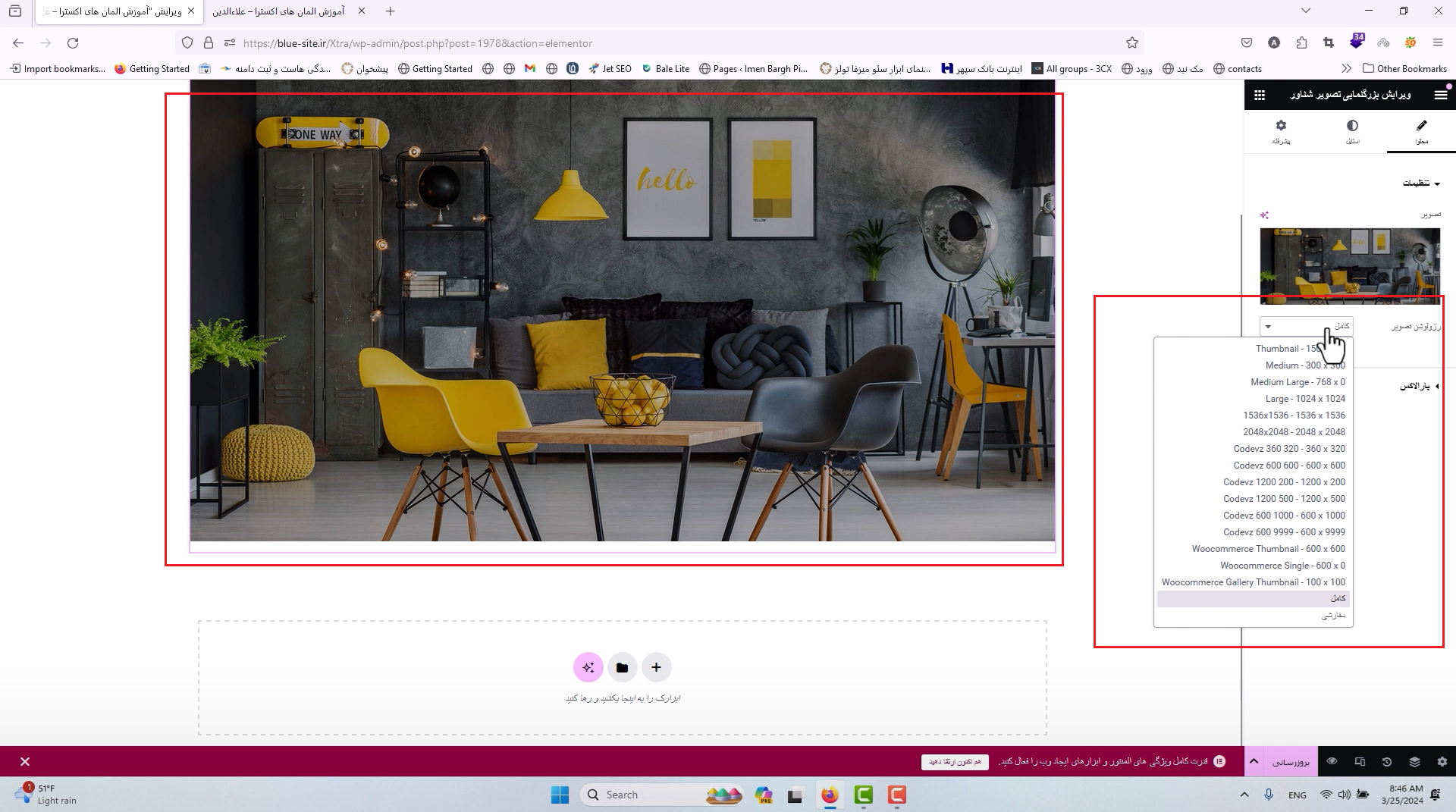
Task: Open contacts bookmark
Action: coord(1238,69)
